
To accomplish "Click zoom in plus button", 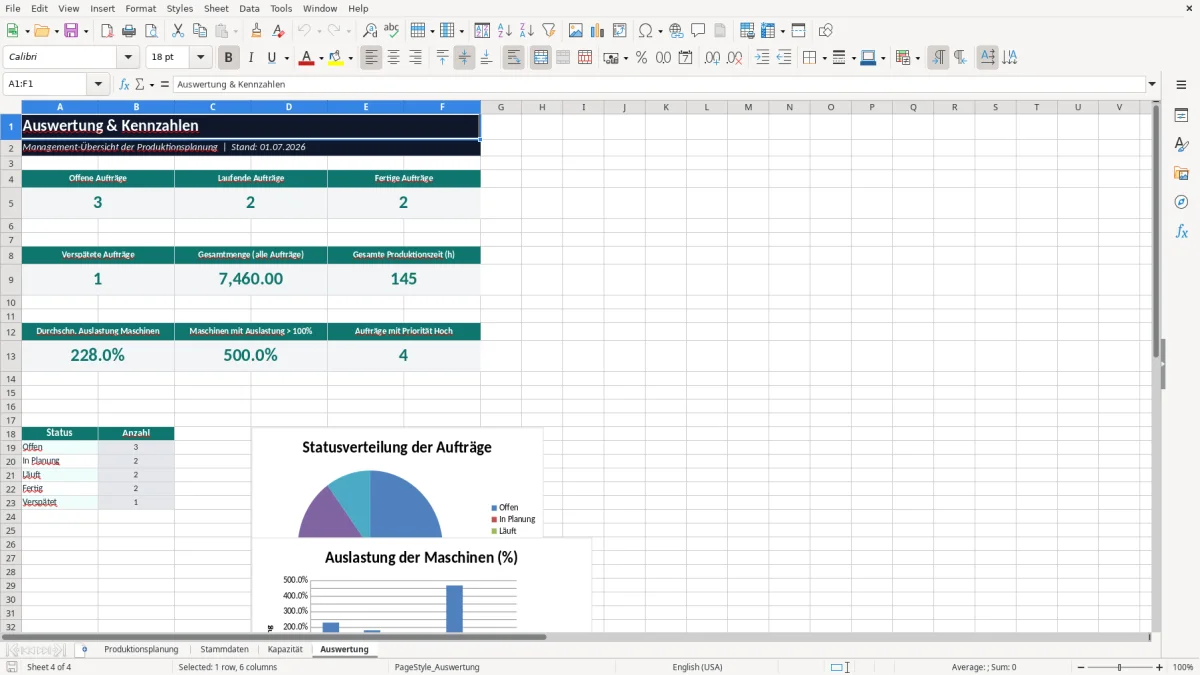I will pyautogui.click(x=1159, y=667).
